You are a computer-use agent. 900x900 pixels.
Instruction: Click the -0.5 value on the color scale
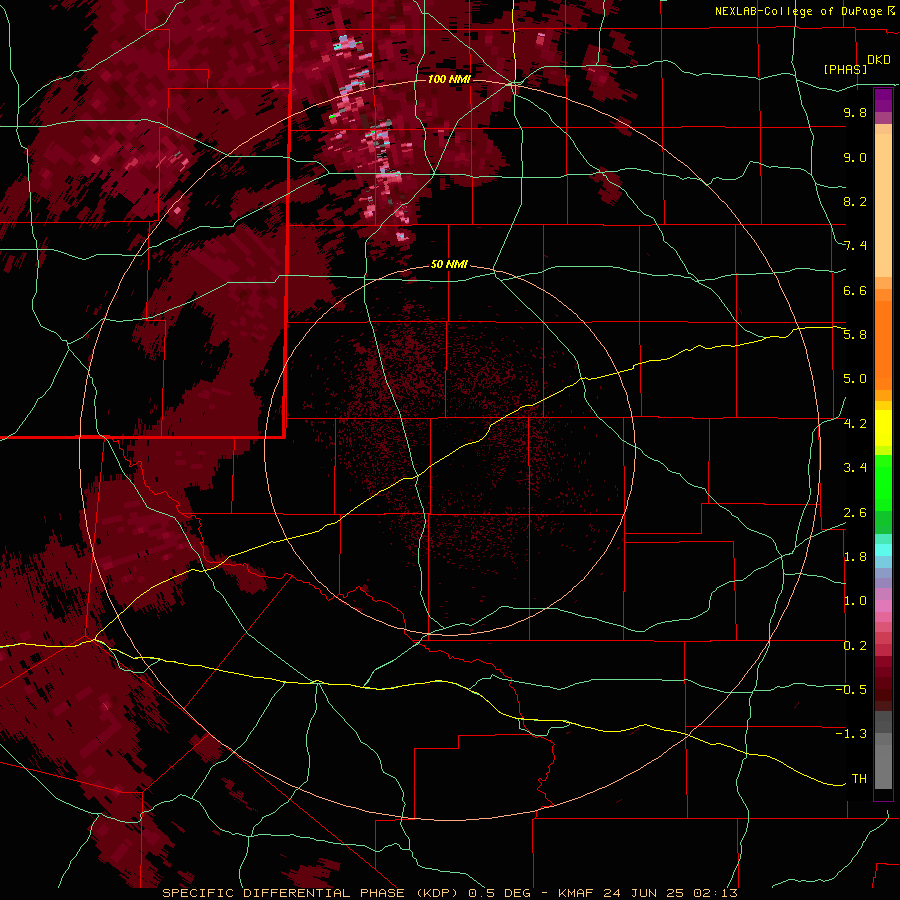pos(851,690)
